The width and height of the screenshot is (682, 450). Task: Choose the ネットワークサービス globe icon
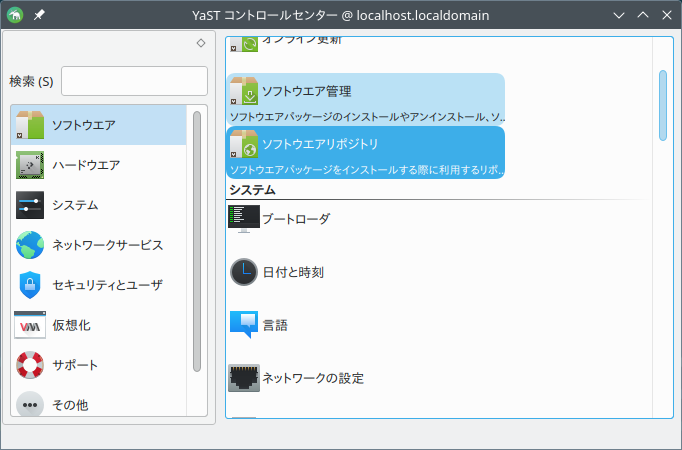pyautogui.click(x=30, y=245)
